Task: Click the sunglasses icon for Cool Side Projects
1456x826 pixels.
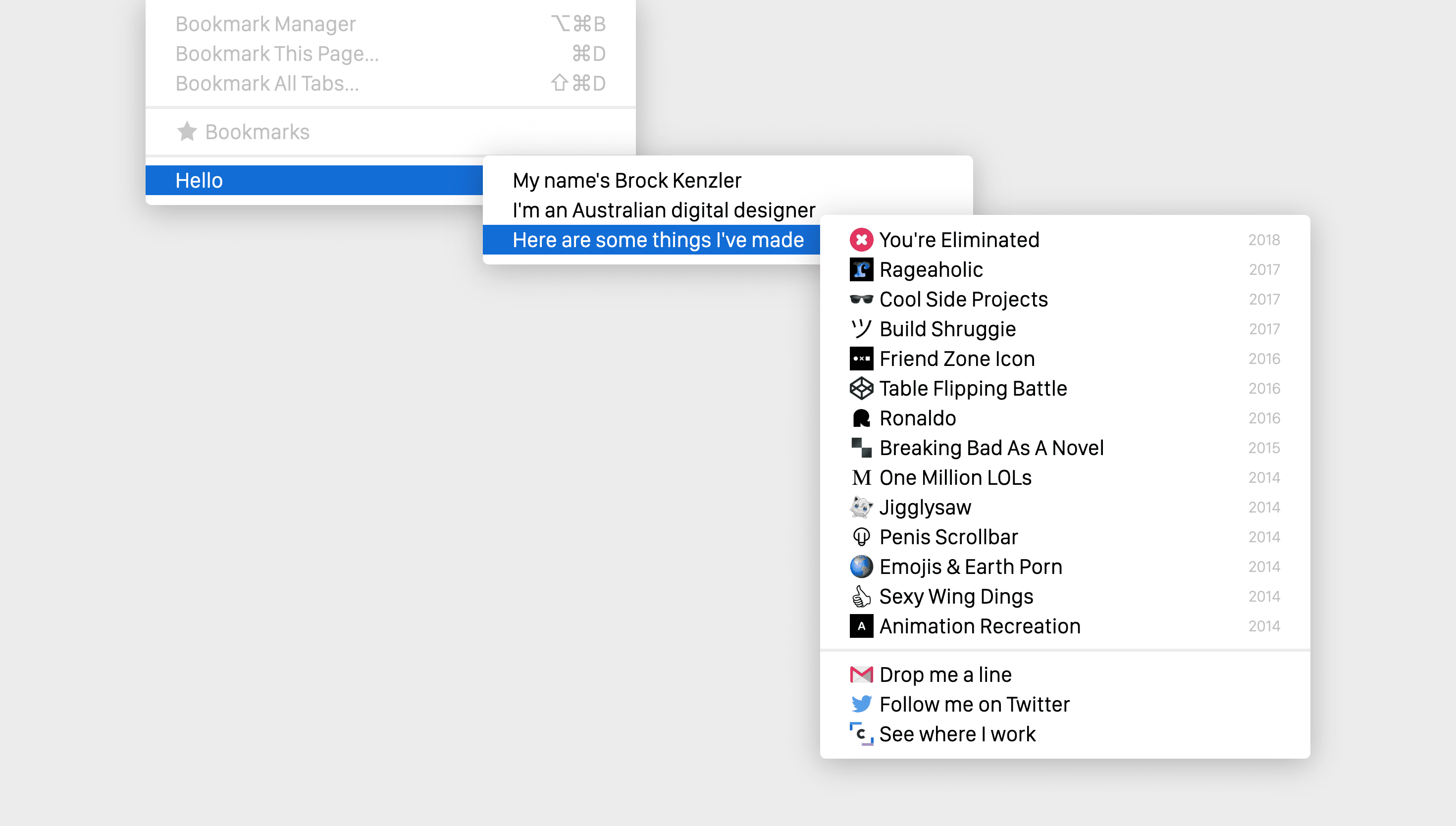Action: [x=861, y=299]
